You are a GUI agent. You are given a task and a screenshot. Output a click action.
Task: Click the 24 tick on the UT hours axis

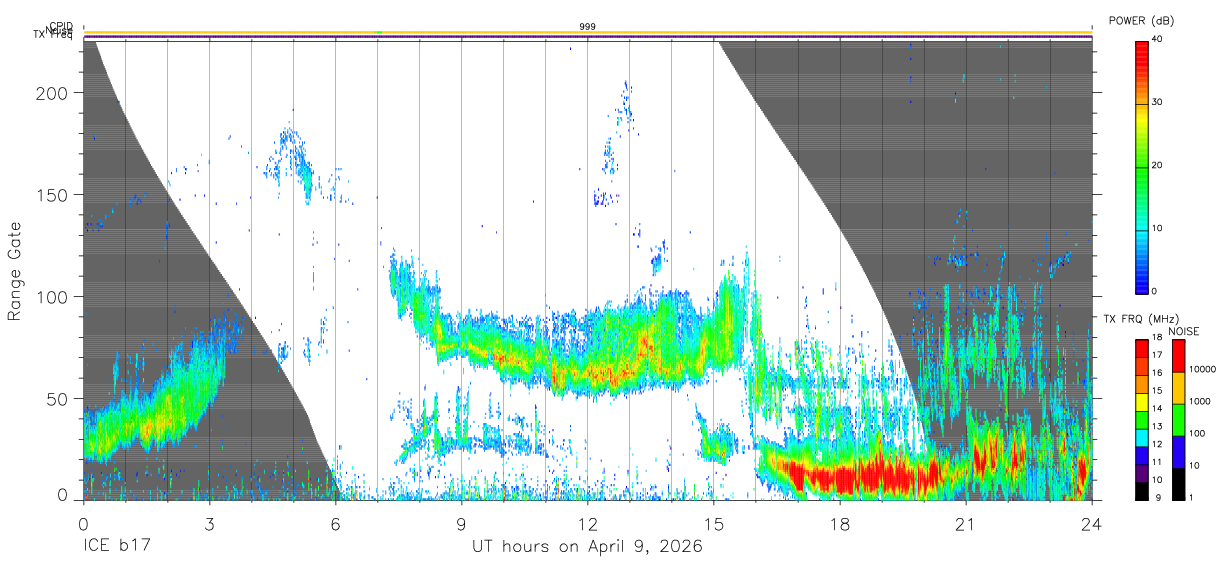point(1091,523)
